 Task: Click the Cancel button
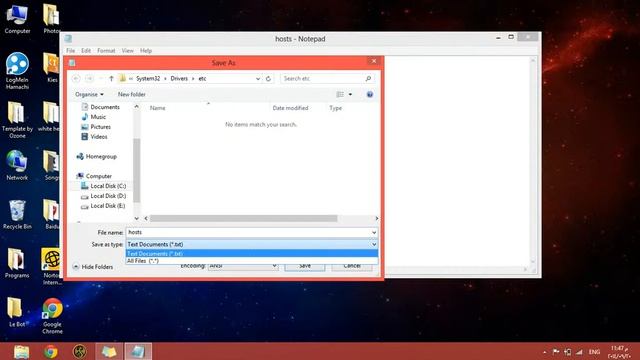pos(352,267)
